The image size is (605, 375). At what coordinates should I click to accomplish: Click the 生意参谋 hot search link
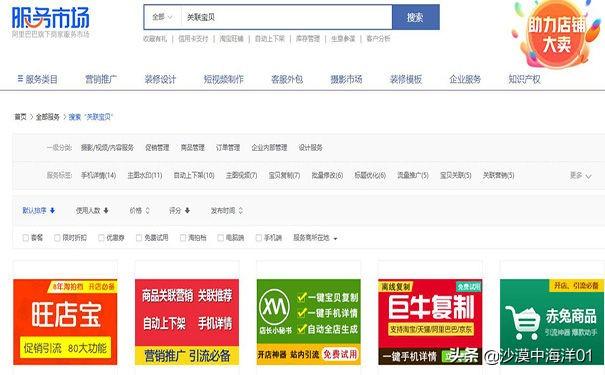(343, 39)
